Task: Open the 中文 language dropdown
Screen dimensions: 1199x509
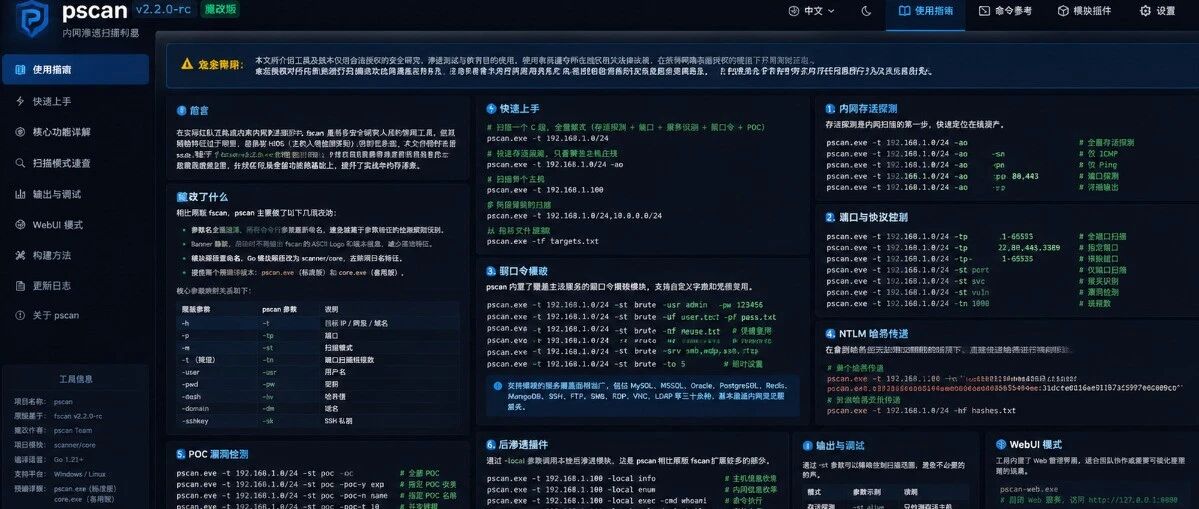Action: pyautogui.click(x=812, y=11)
